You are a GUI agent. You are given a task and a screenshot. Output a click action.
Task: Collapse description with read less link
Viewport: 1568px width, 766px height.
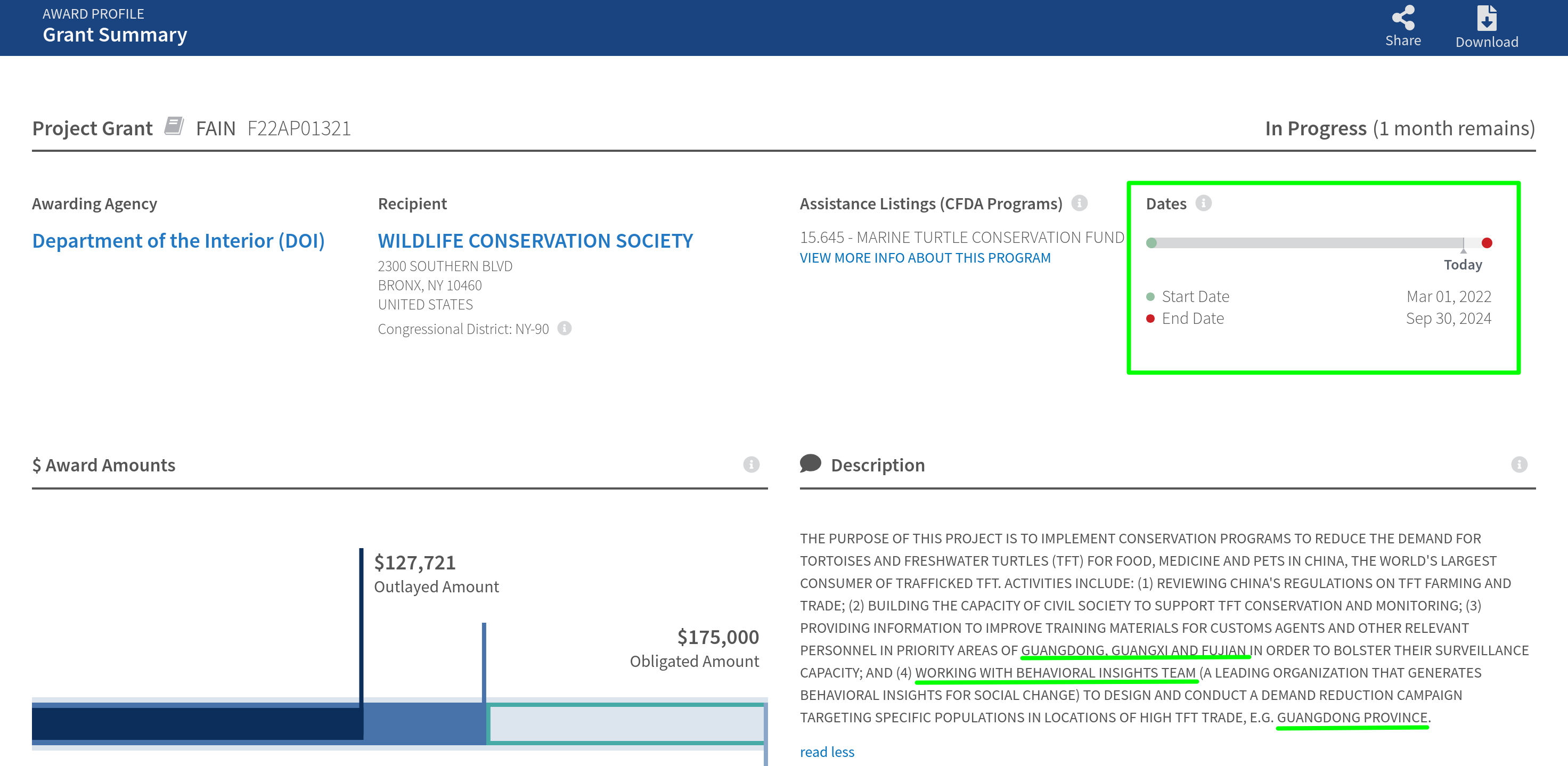(x=827, y=752)
